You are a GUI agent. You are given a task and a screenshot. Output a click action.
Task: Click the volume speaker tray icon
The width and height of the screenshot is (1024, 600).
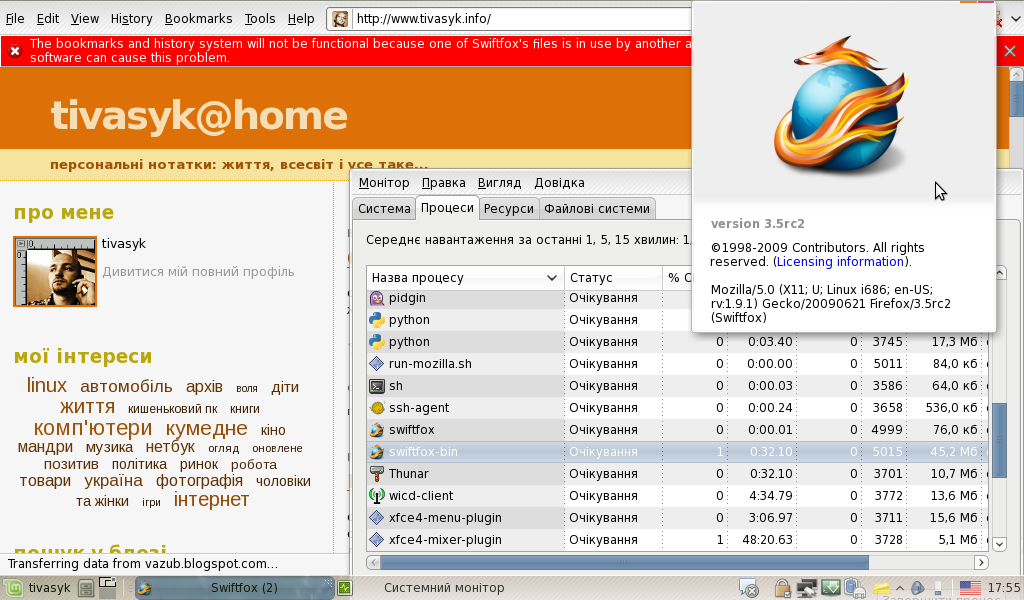[x=918, y=588]
